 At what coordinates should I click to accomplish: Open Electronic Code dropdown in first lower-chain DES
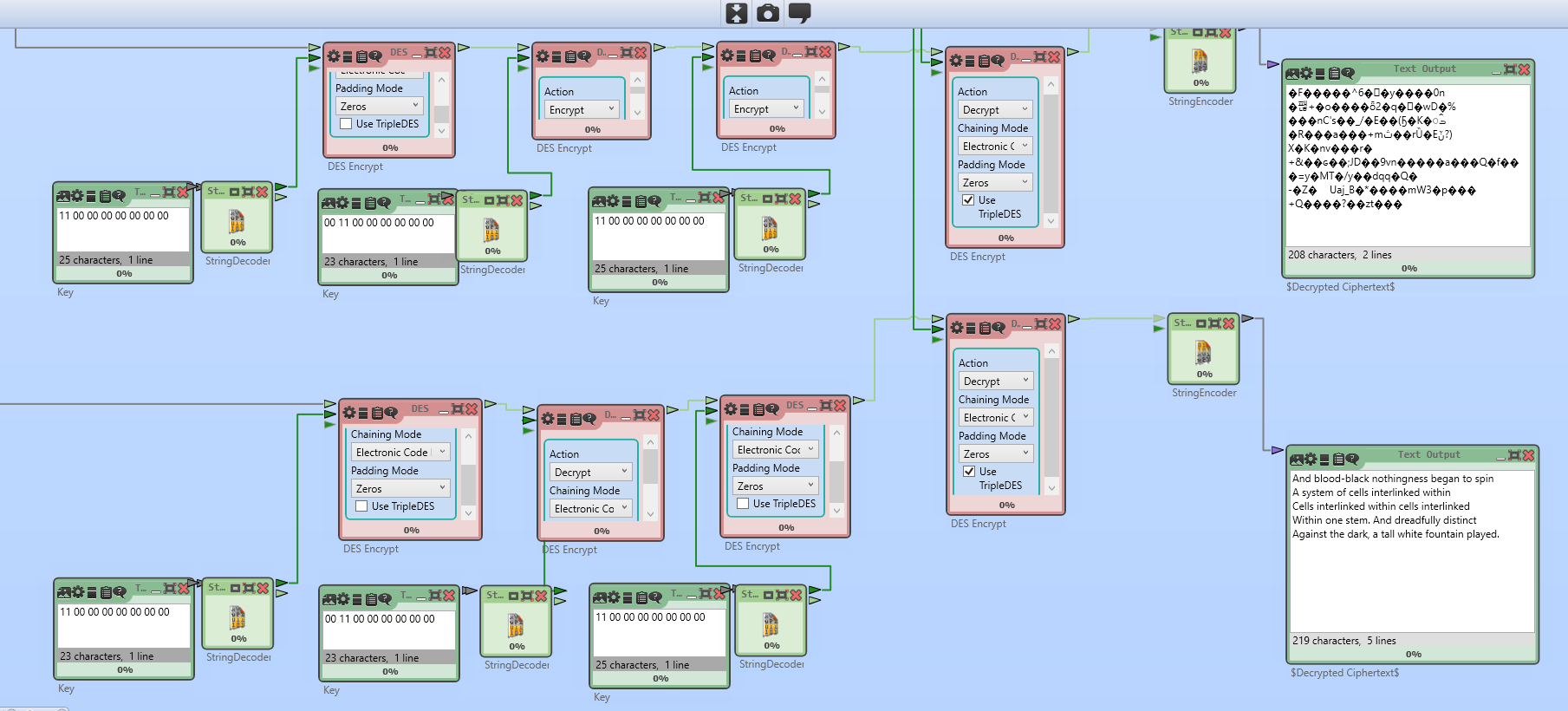(400, 452)
